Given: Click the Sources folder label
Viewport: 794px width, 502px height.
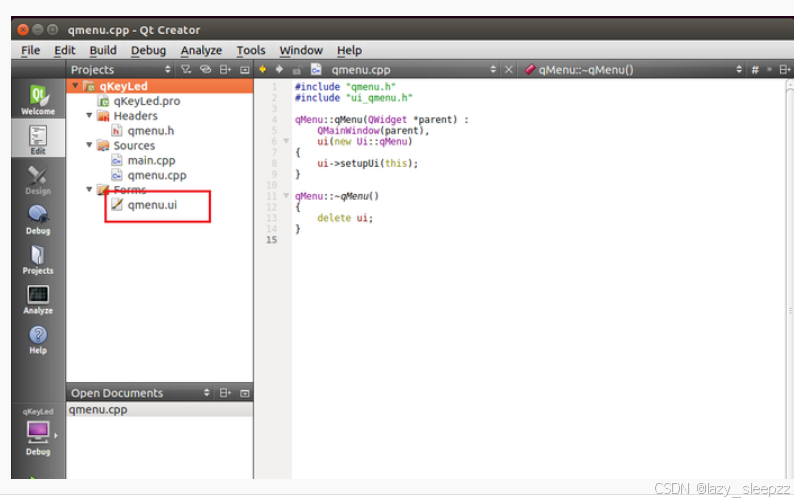Looking at the screenshot, I should tap(134, 145).
